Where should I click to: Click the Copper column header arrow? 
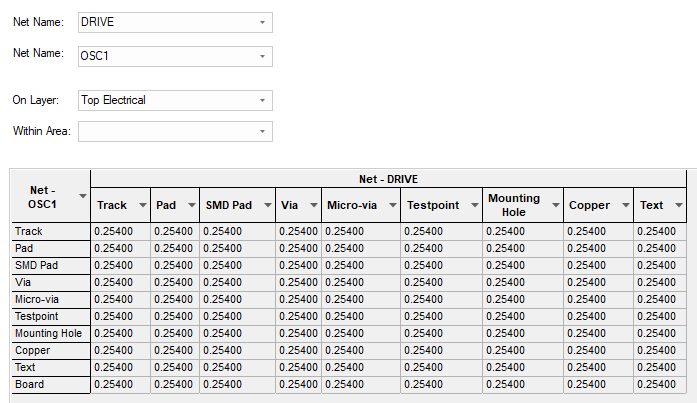click(x=624, y=206)
